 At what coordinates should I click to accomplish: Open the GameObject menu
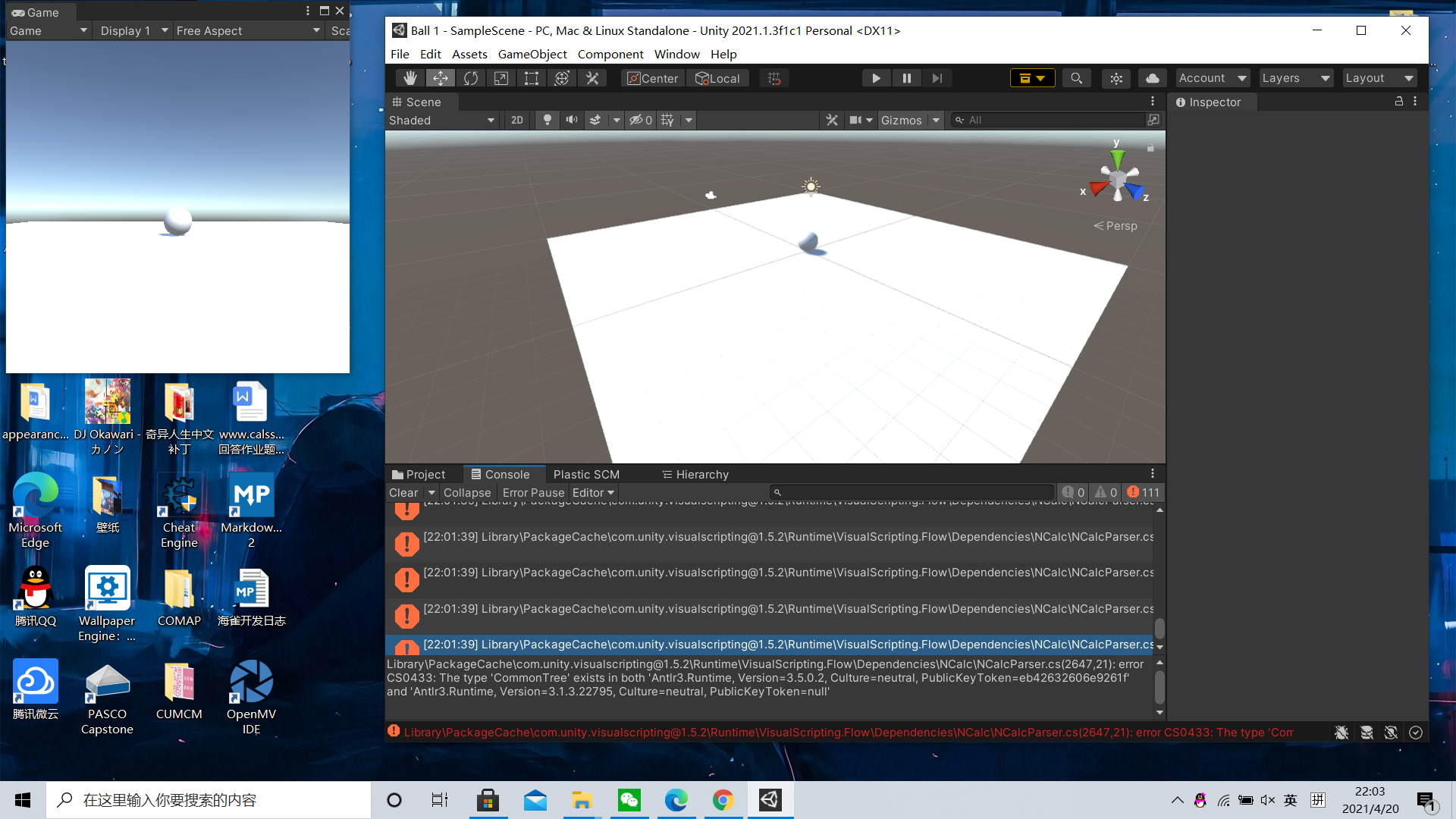(532, 54)
